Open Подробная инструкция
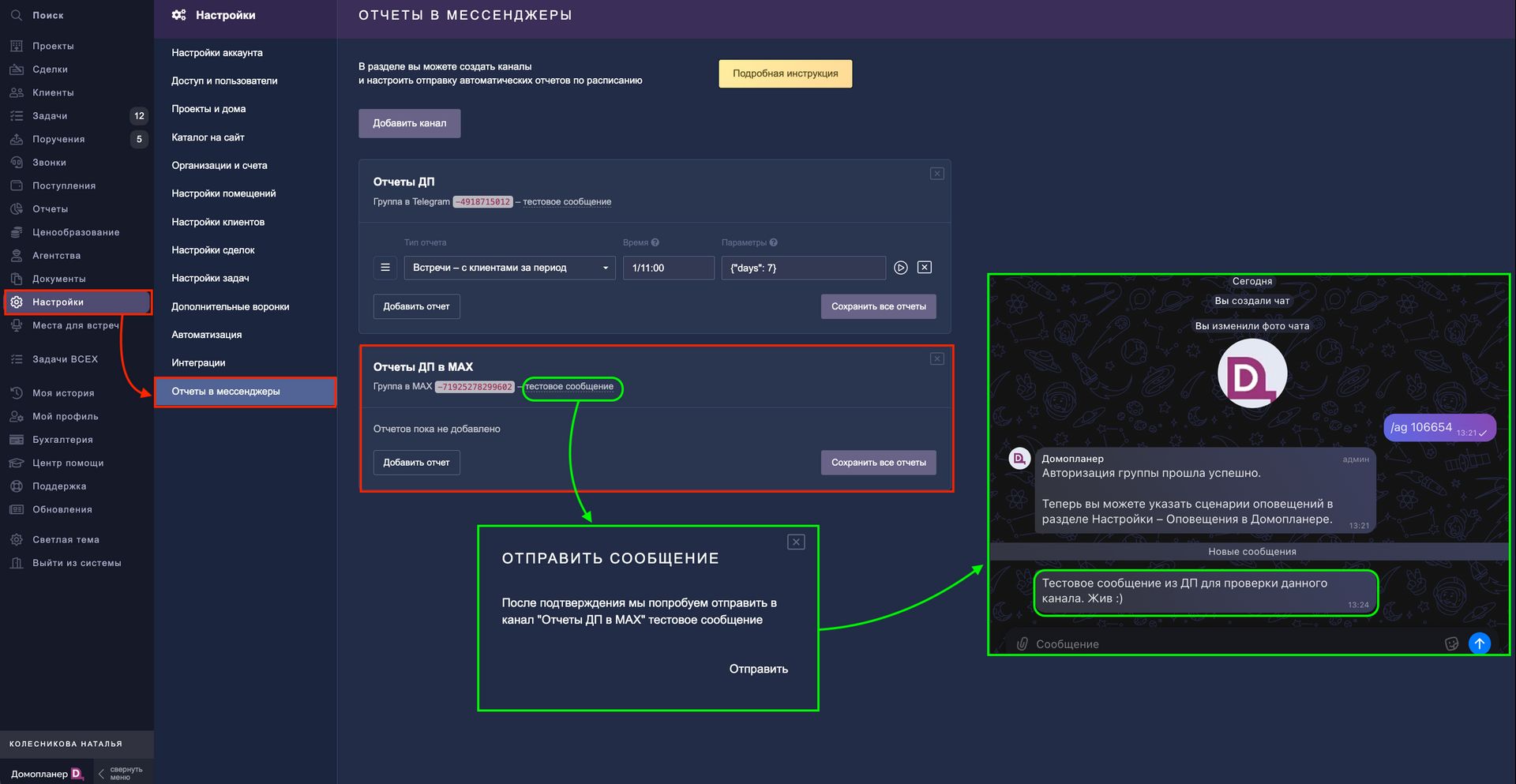Screen dimensions: 1516x784 785,73
